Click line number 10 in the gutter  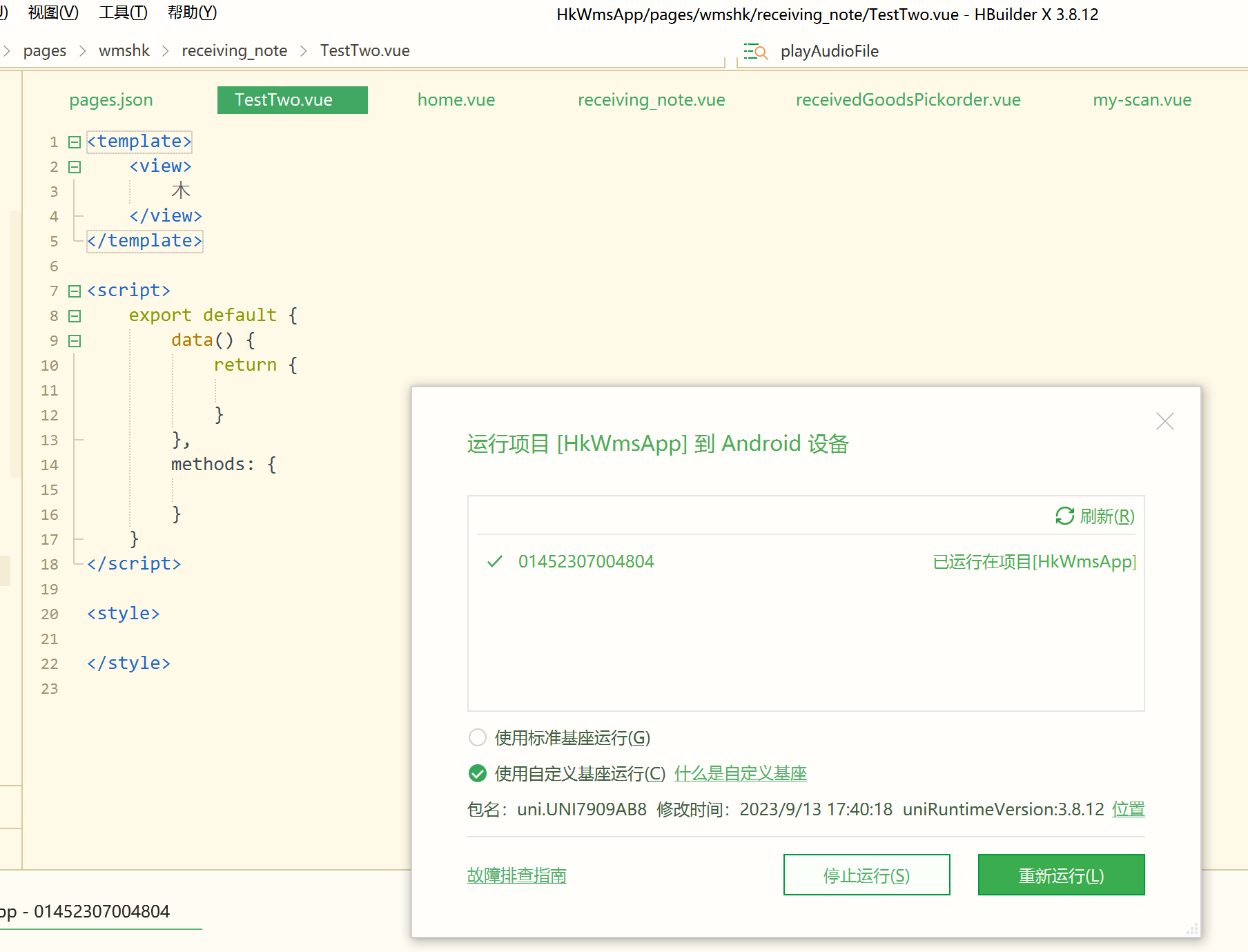pos(49,366)
